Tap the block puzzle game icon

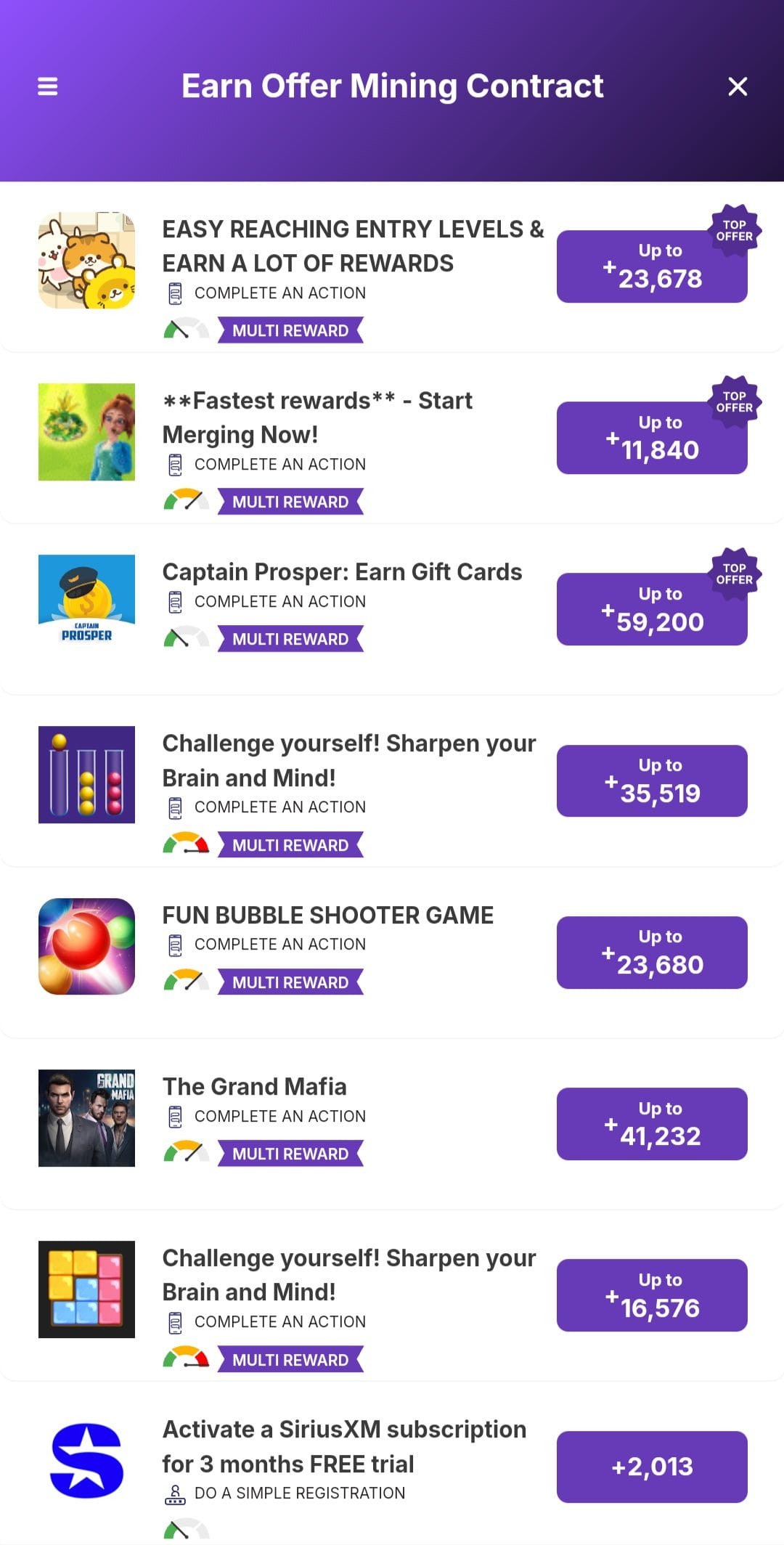tap(86, 1289)
